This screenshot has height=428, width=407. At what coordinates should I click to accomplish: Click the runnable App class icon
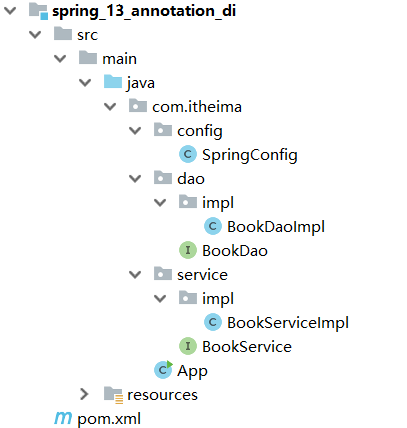coord(163,370)
